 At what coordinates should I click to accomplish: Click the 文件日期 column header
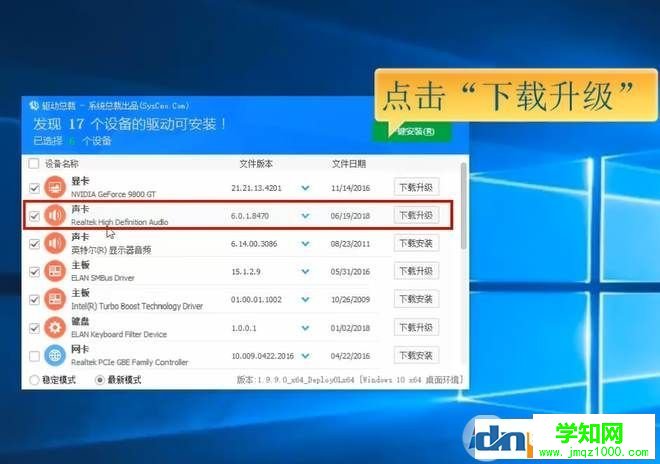(x=349, y=164)
